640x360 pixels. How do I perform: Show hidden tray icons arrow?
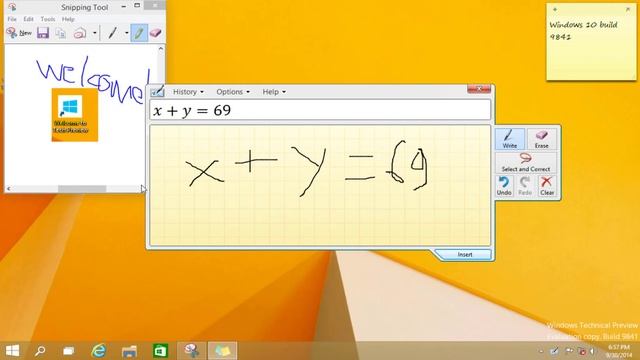(541, 351)
